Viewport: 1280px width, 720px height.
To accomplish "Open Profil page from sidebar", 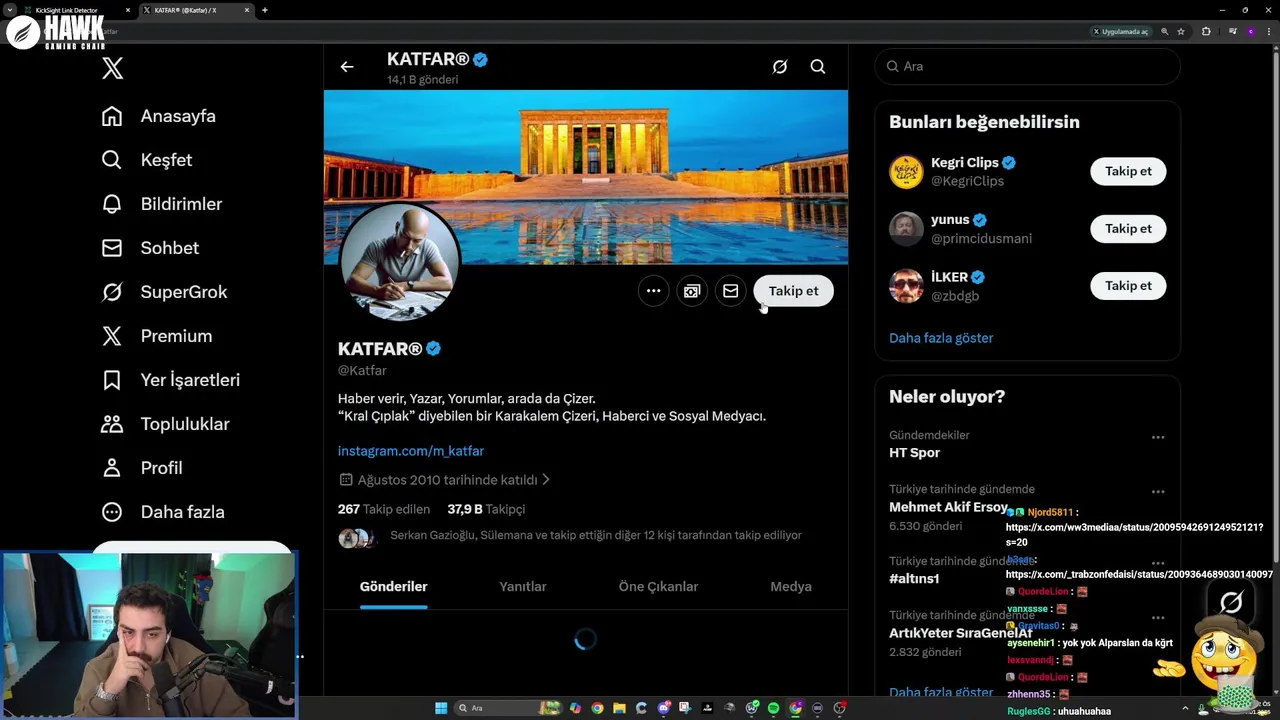I will (142, 468).
